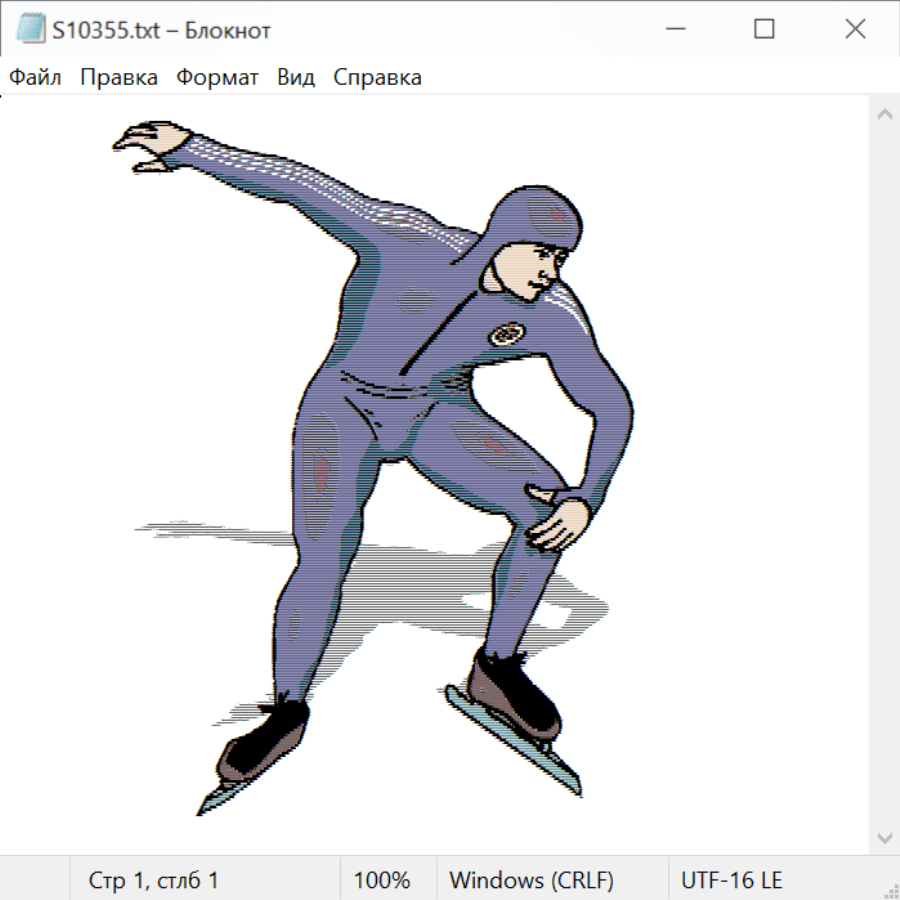The height and width of the screenshot is (900, 900).
Task: Click the Notepad icon in the title bar
Action: (x=31, y=30)
